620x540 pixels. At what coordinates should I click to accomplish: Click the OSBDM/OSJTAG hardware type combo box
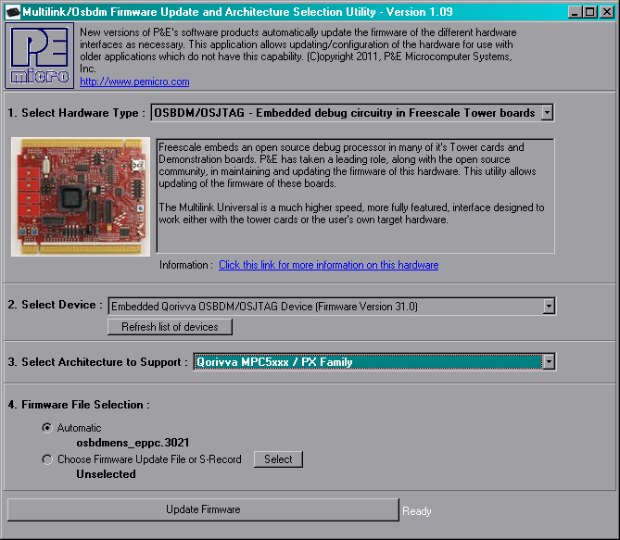(x=352, y=113)
